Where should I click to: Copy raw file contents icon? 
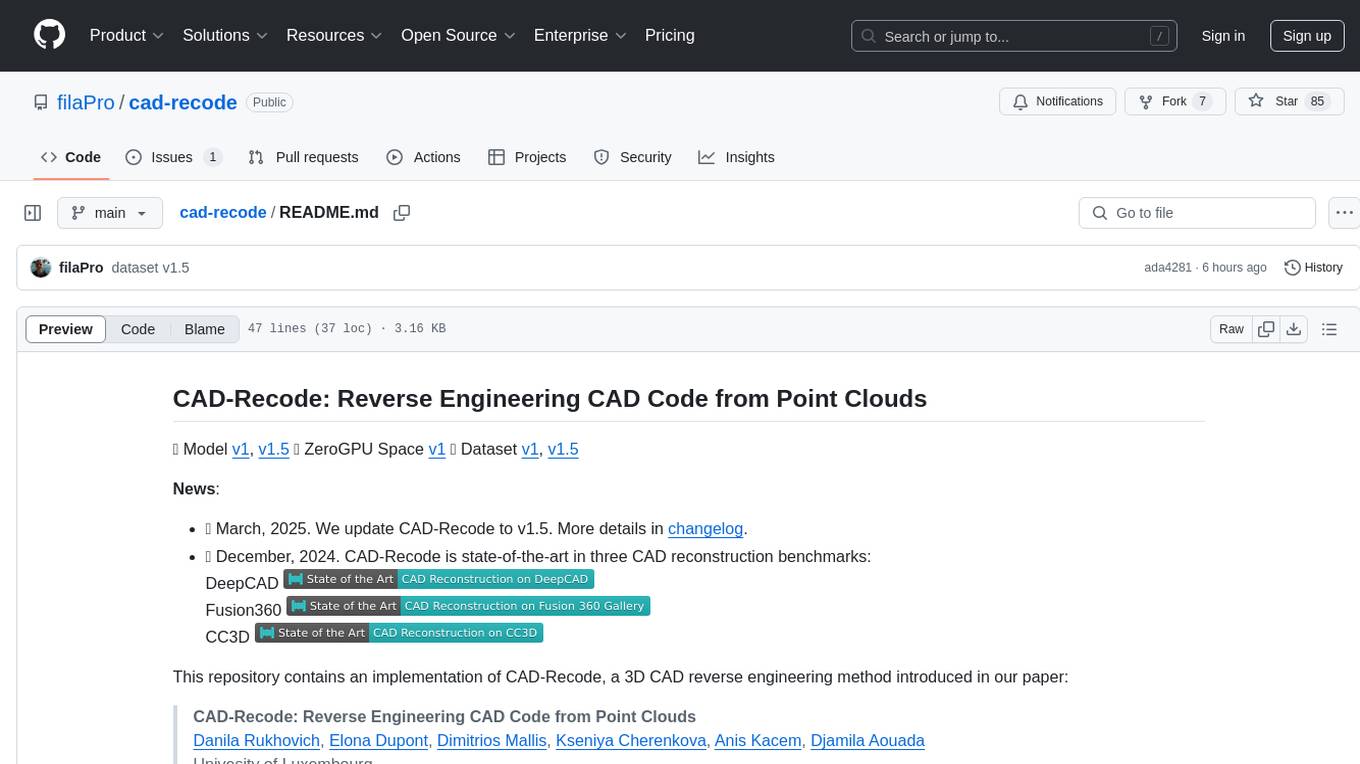click(1266, 329)
